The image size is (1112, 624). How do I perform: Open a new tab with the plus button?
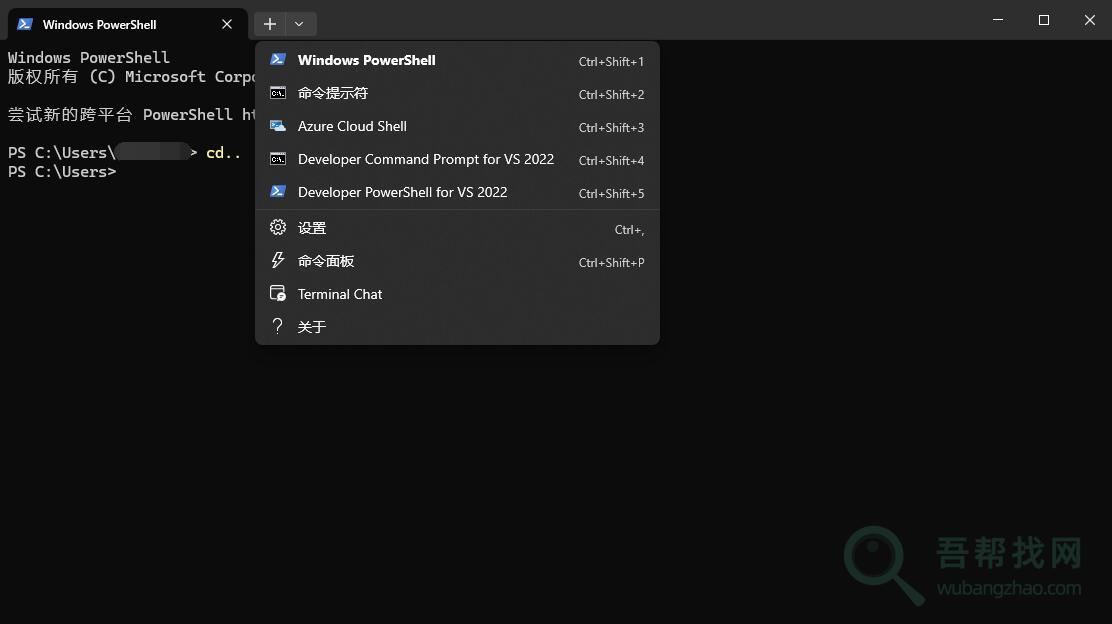(270, 24)
